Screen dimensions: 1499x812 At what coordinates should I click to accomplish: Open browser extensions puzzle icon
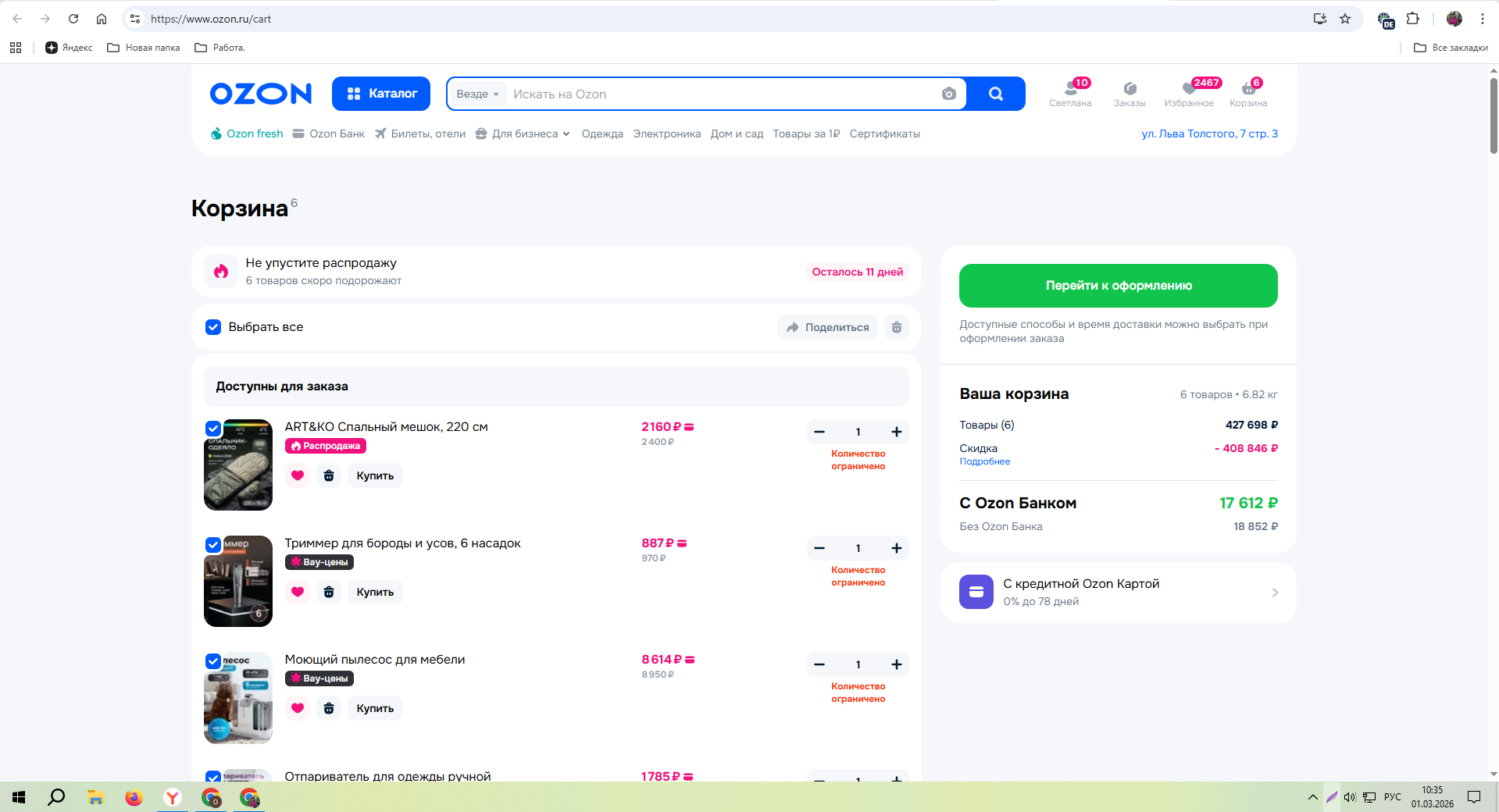point(1413,19)
